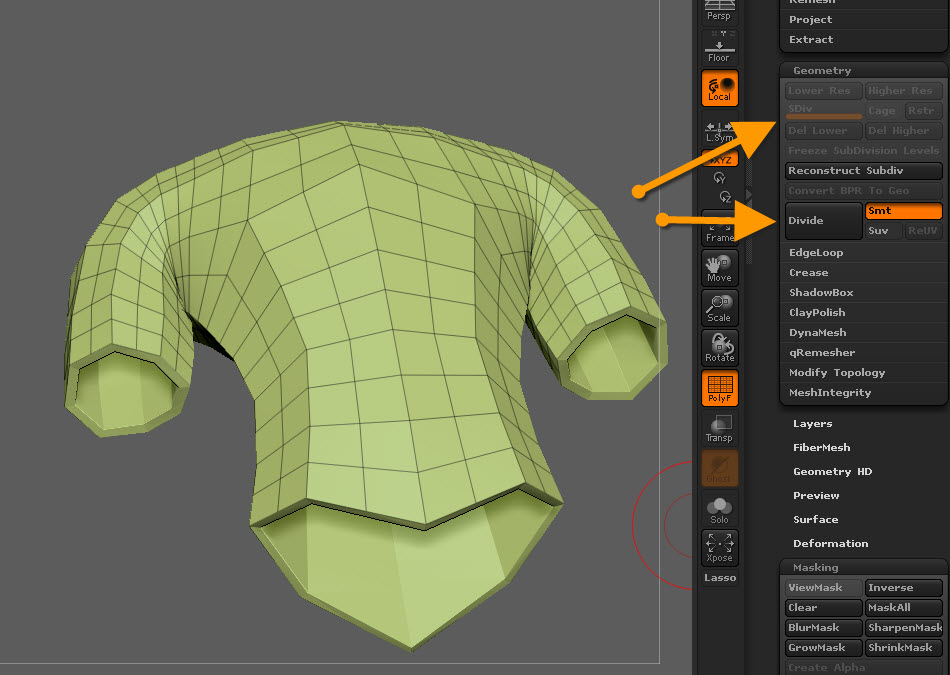
Task: Disable PolyF wireframe display
Action: coord(719,388)
